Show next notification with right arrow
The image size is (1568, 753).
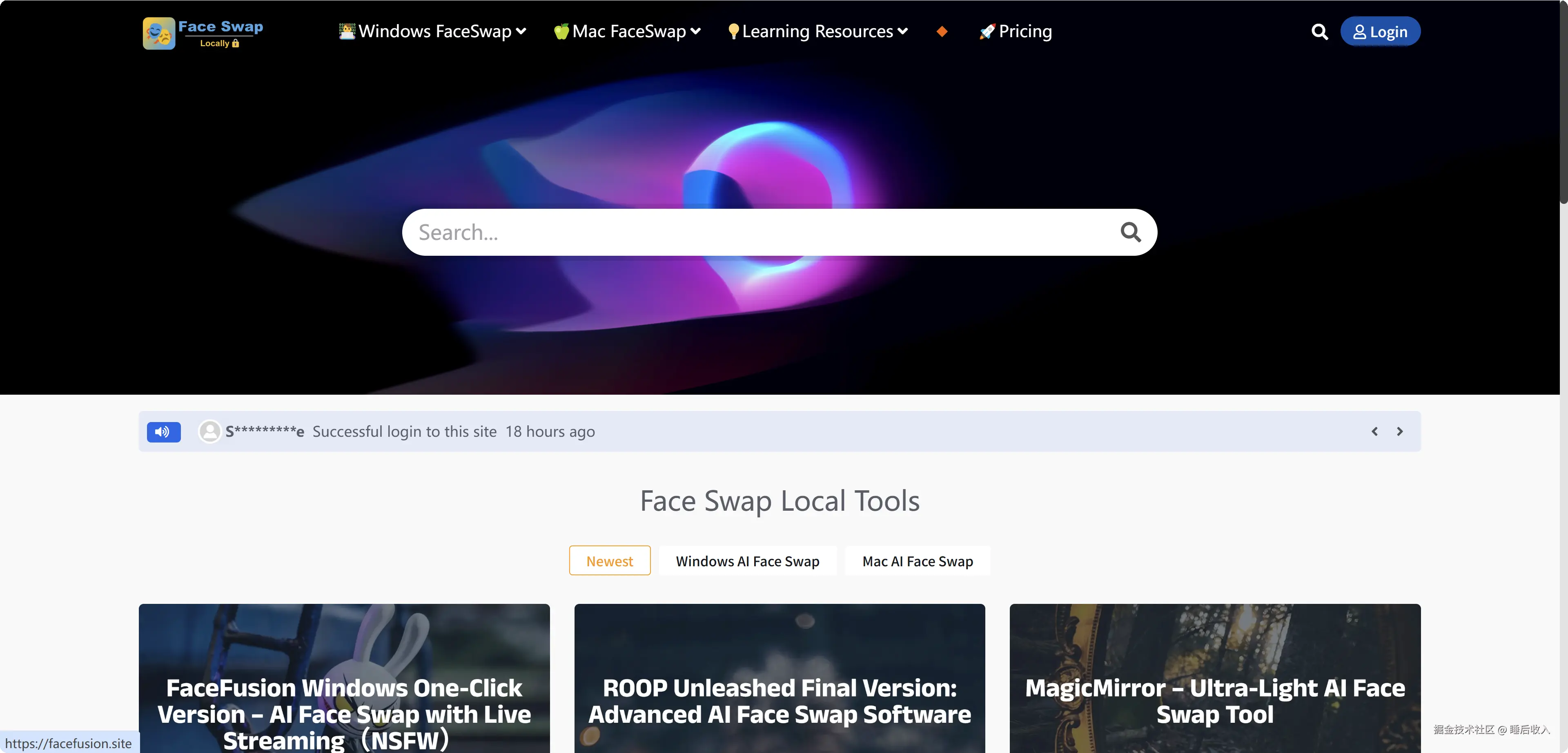coord(1399,432)
